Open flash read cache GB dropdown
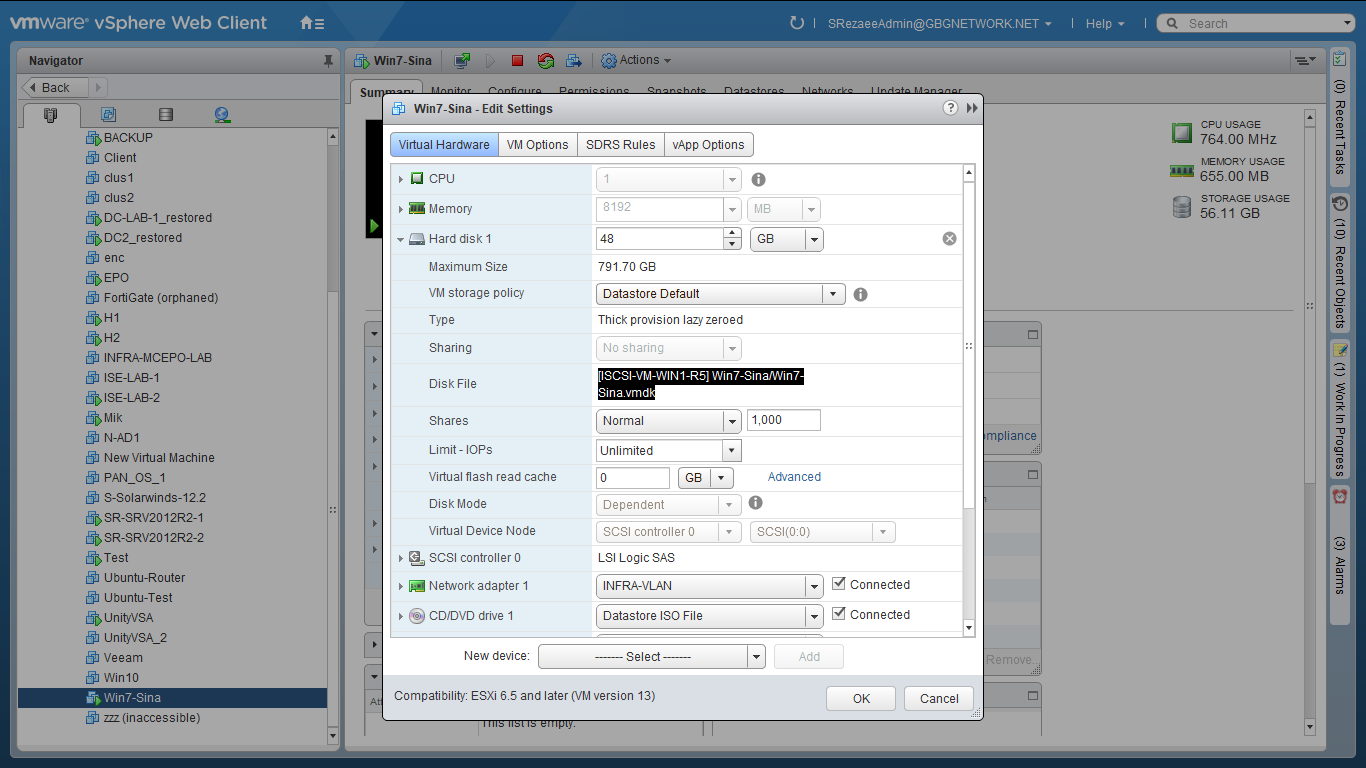Screen dimensions: 1366x768 tap(706, 478)
